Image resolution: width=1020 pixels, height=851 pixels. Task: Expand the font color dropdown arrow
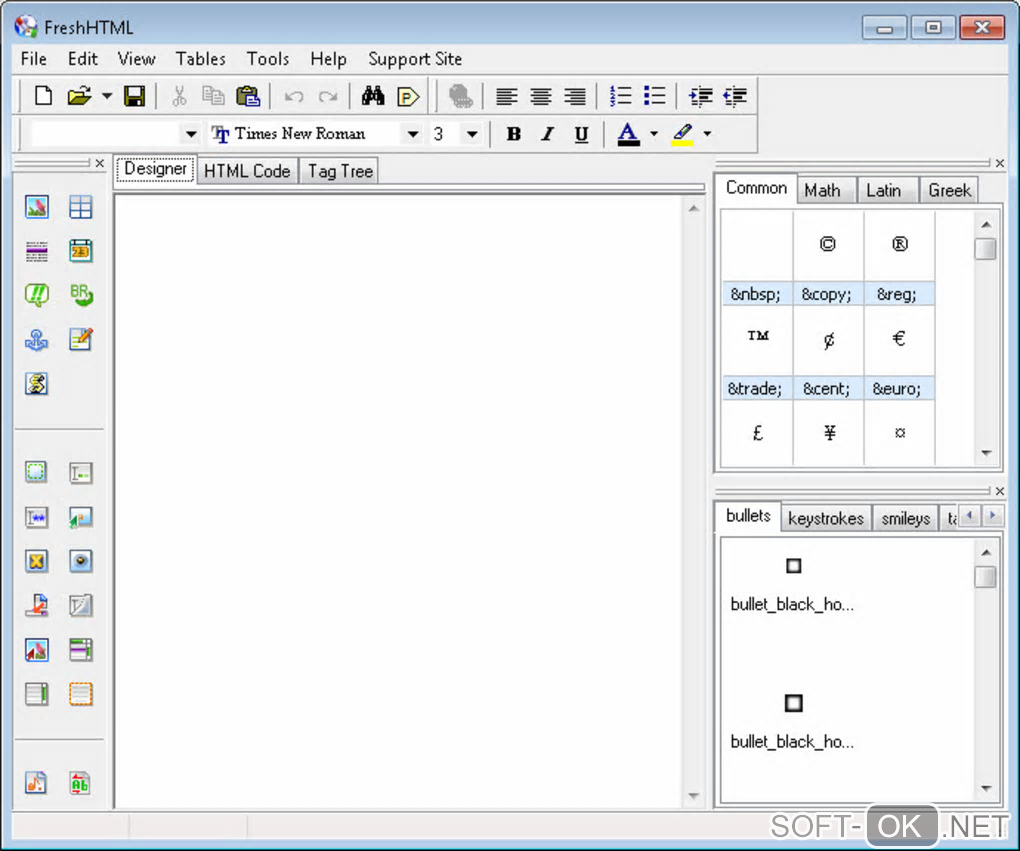pos(654,134)
